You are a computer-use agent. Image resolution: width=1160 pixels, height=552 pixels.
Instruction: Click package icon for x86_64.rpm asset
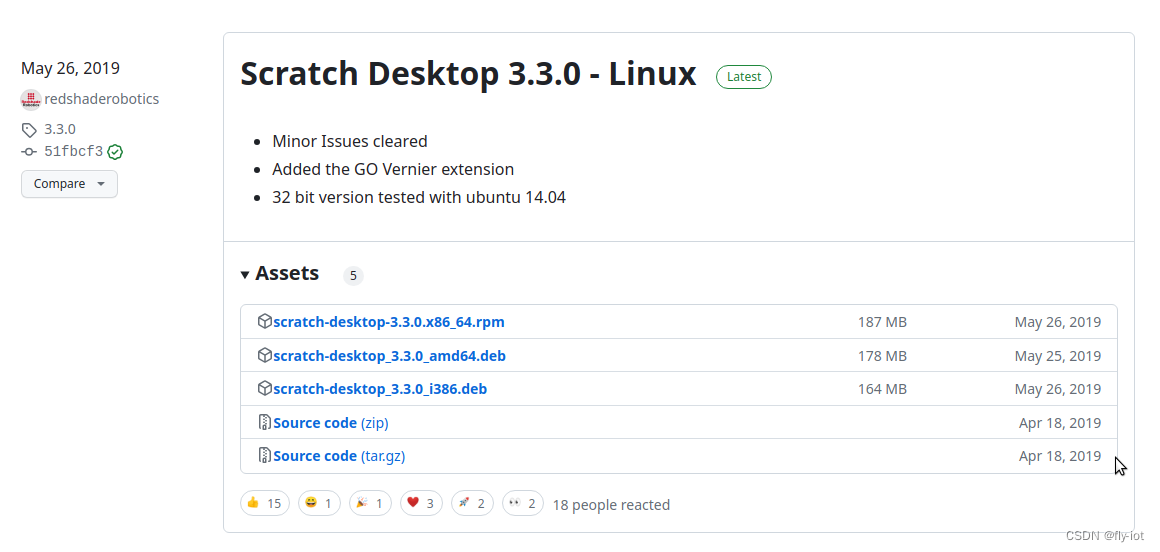pyautogui.click(x=264, y=321)
